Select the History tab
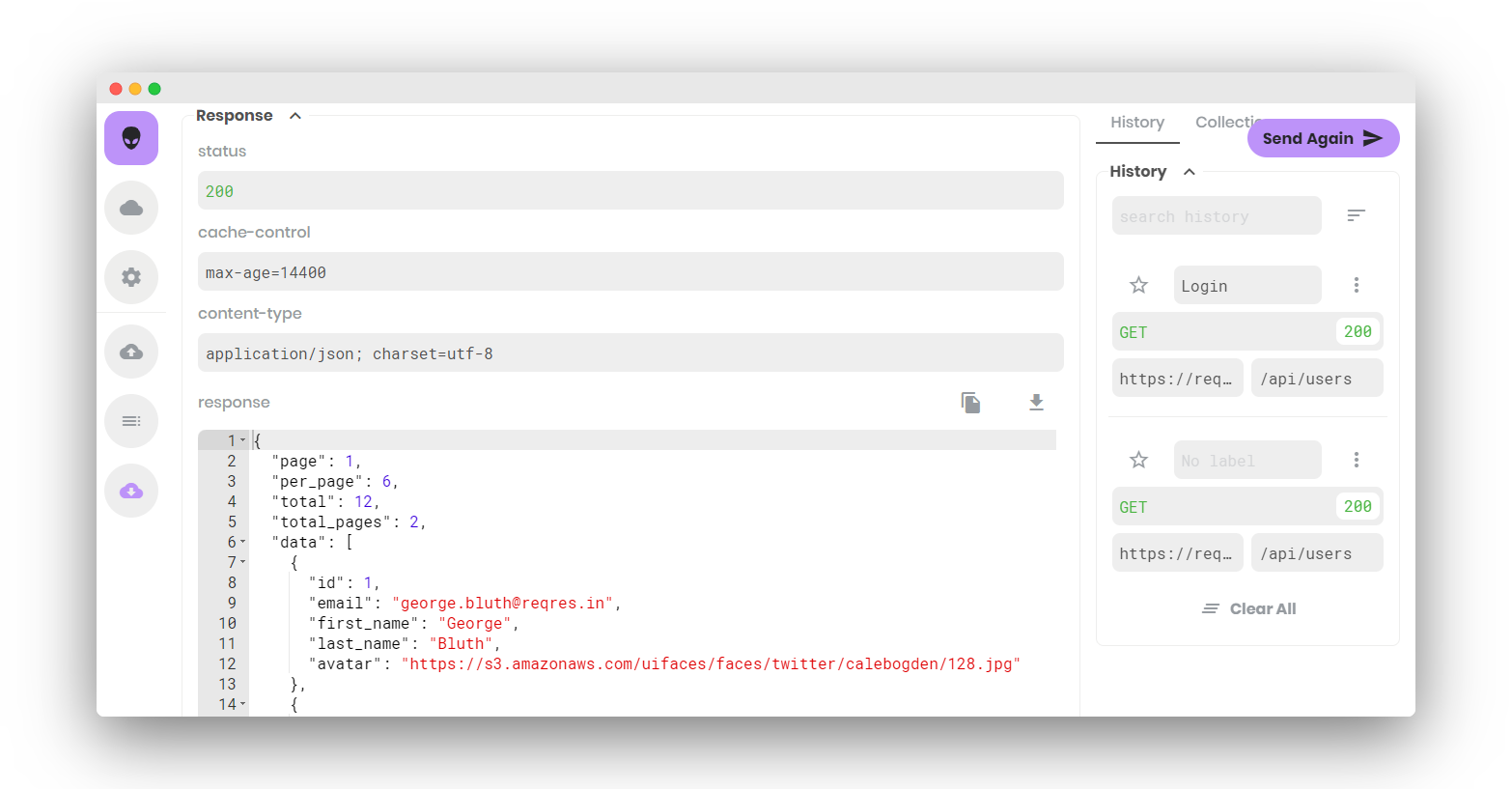 [1137, 122]
